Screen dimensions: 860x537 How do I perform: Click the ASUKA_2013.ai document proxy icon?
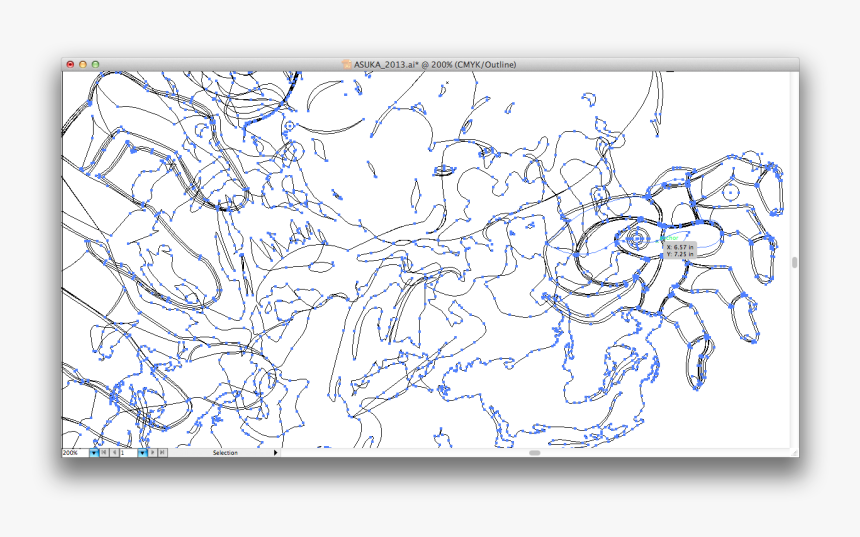(347, 64)
